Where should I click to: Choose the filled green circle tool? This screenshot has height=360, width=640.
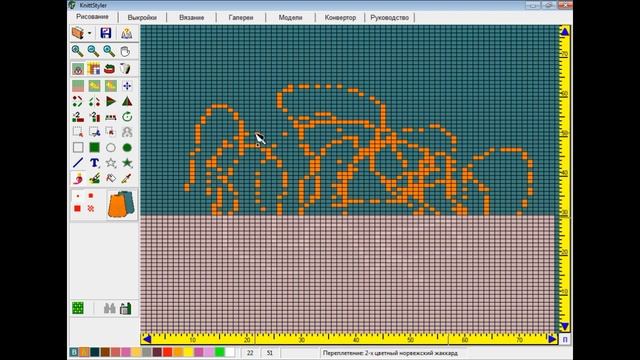[127, 147]
